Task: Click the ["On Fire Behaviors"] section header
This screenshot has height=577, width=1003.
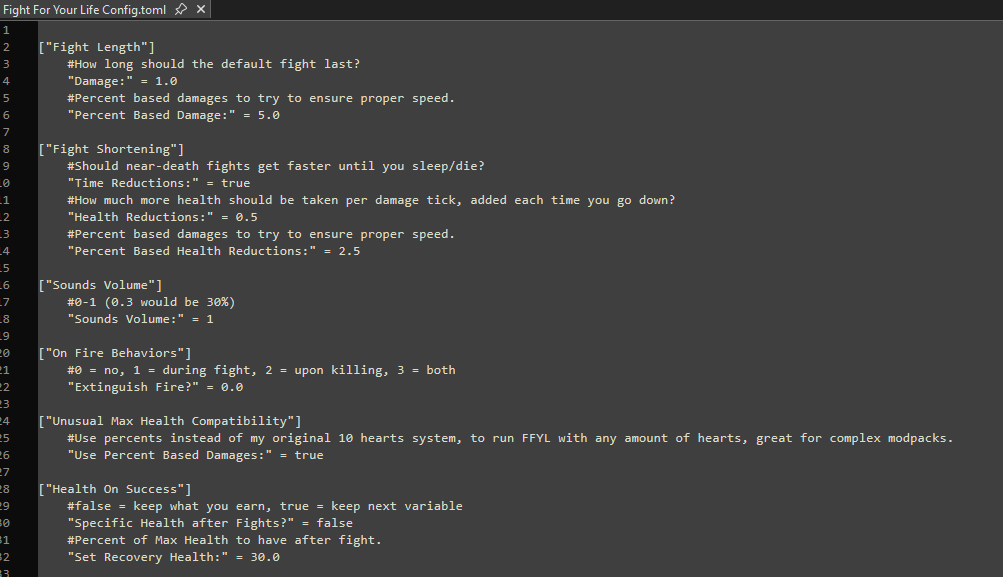Action: (114, 353)
